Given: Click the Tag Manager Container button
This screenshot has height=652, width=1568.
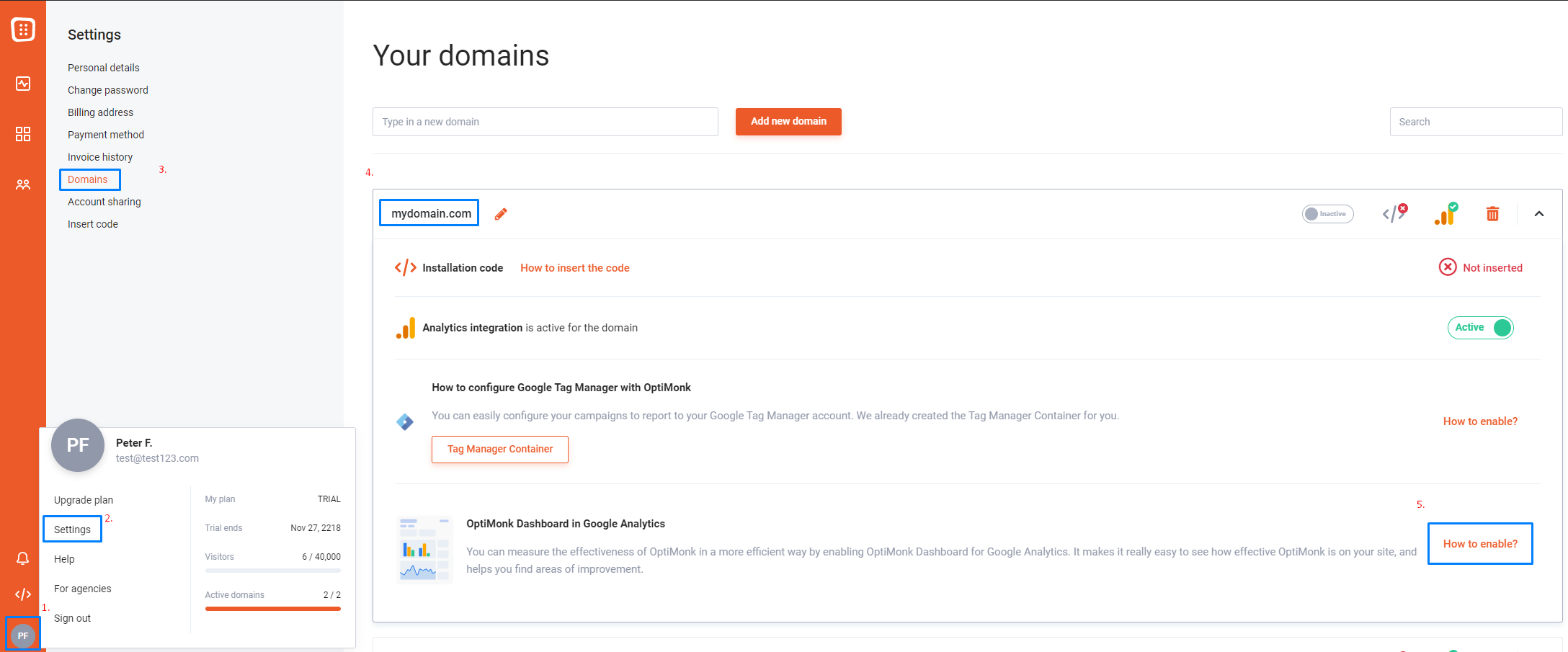Looking at the screenshot, I should pos(500,450).
